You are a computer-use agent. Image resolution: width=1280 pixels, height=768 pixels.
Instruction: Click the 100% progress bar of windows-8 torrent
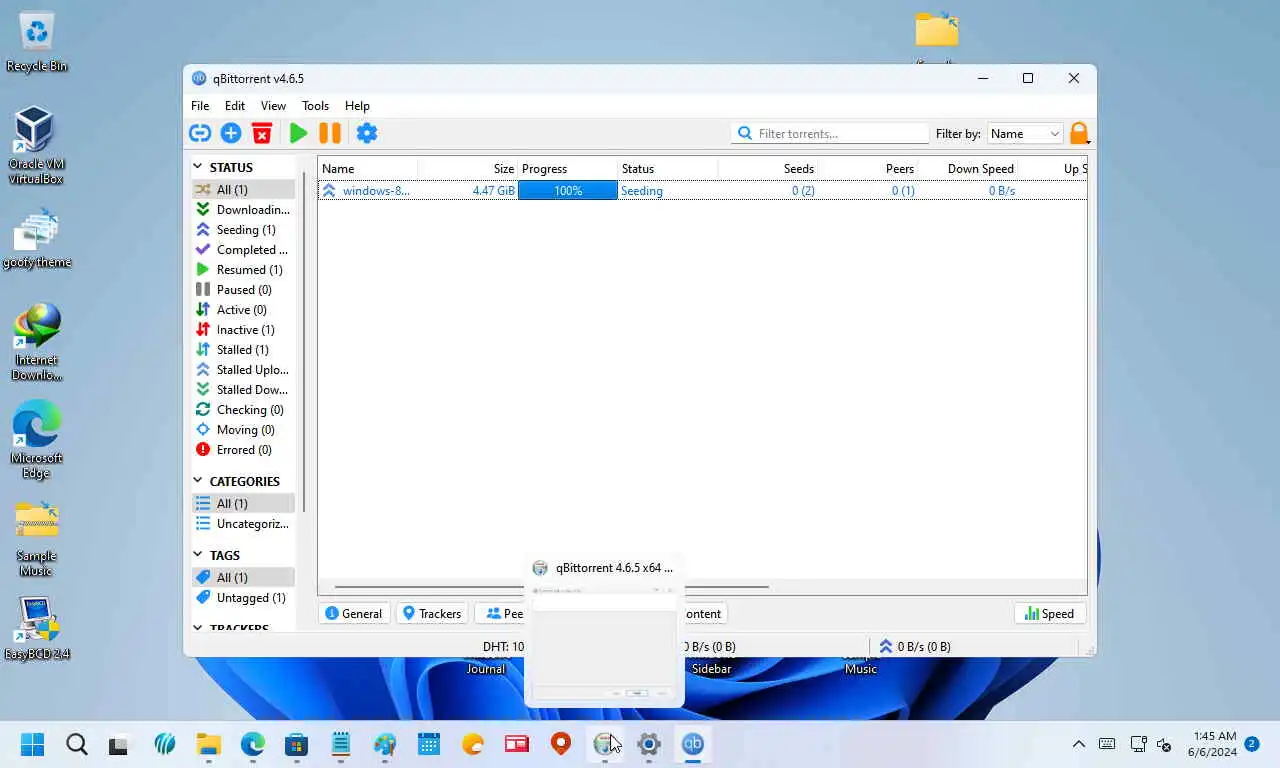[568, 190]
